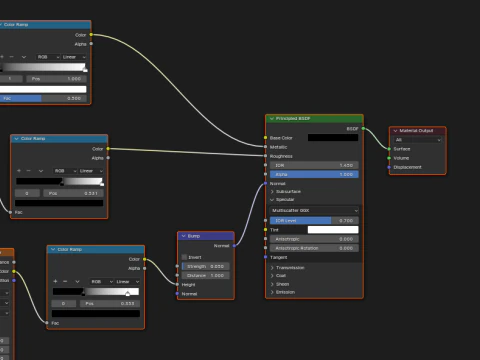This screenshot has height=360, width=480.
Task: Click the minus icon in the bottom Color Ramp node
Action: [65, 281]
